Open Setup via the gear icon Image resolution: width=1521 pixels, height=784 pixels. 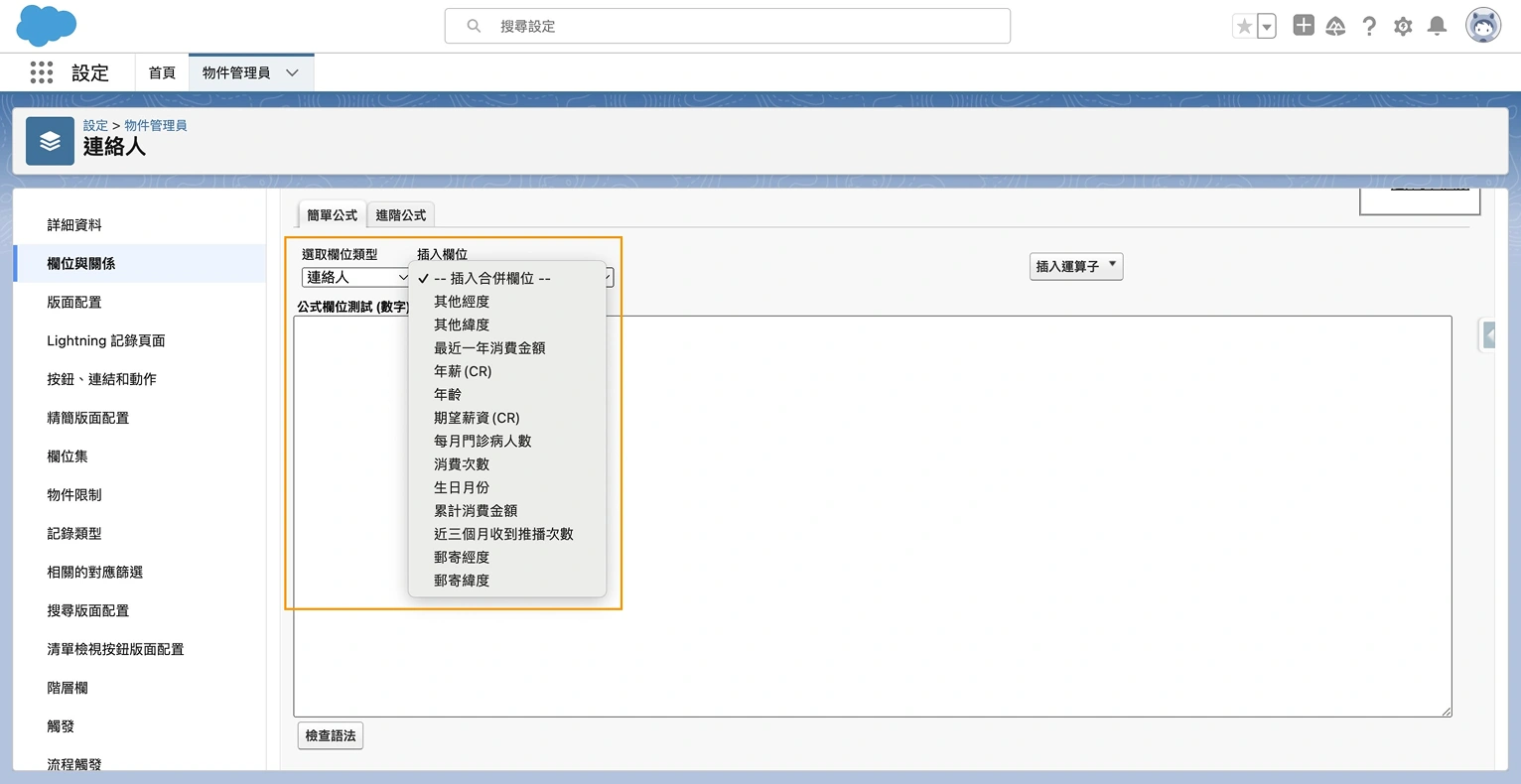pyautogui.click(x=1403, y=25)
